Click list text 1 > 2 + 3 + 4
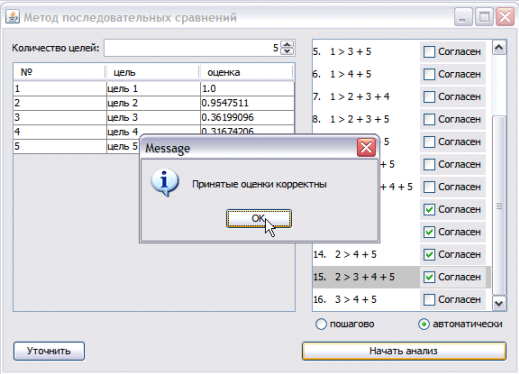The image size is (519, 374). [x=359, y=97]
